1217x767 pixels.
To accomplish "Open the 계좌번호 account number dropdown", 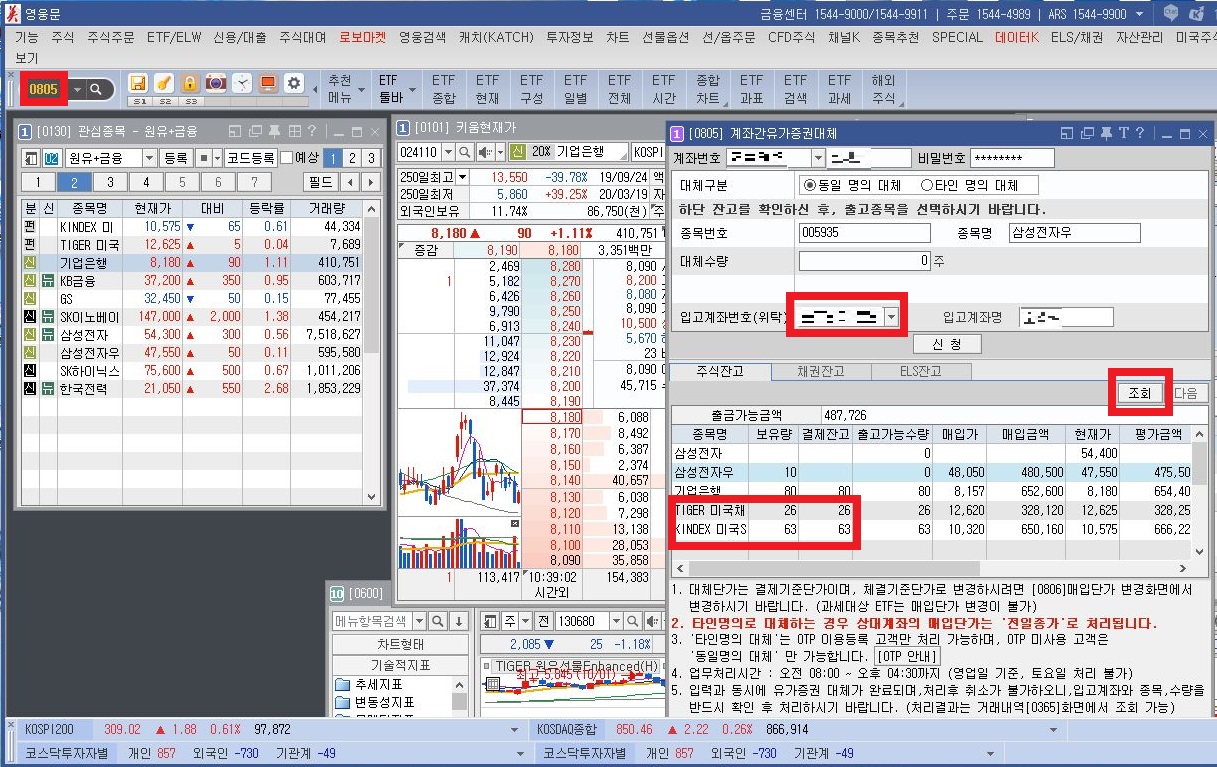I will pyautogui.click(x=818, y=158).
